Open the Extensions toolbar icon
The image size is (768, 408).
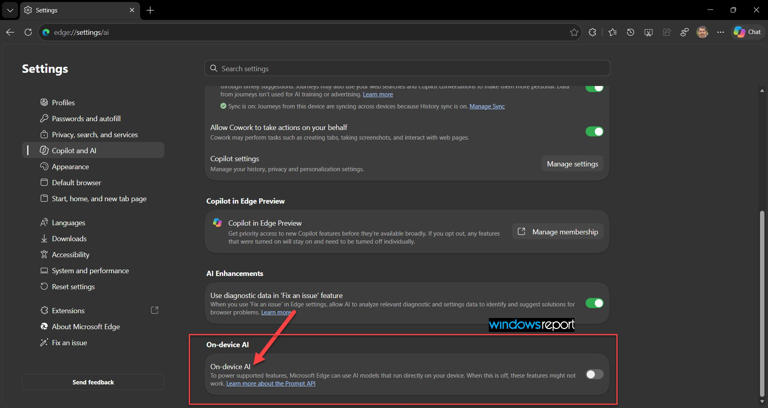(593, 32)
